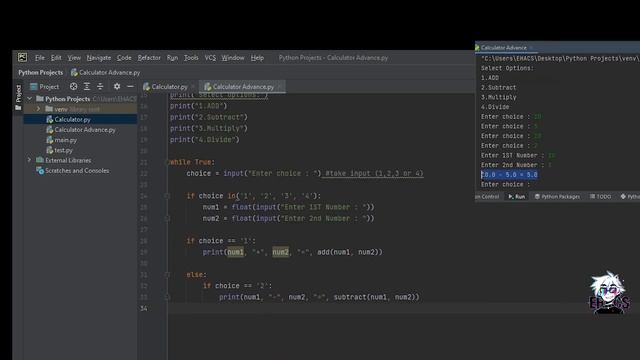640x360 pixels.
Task: Open the Refactor menu
Action: coord(149,58)
